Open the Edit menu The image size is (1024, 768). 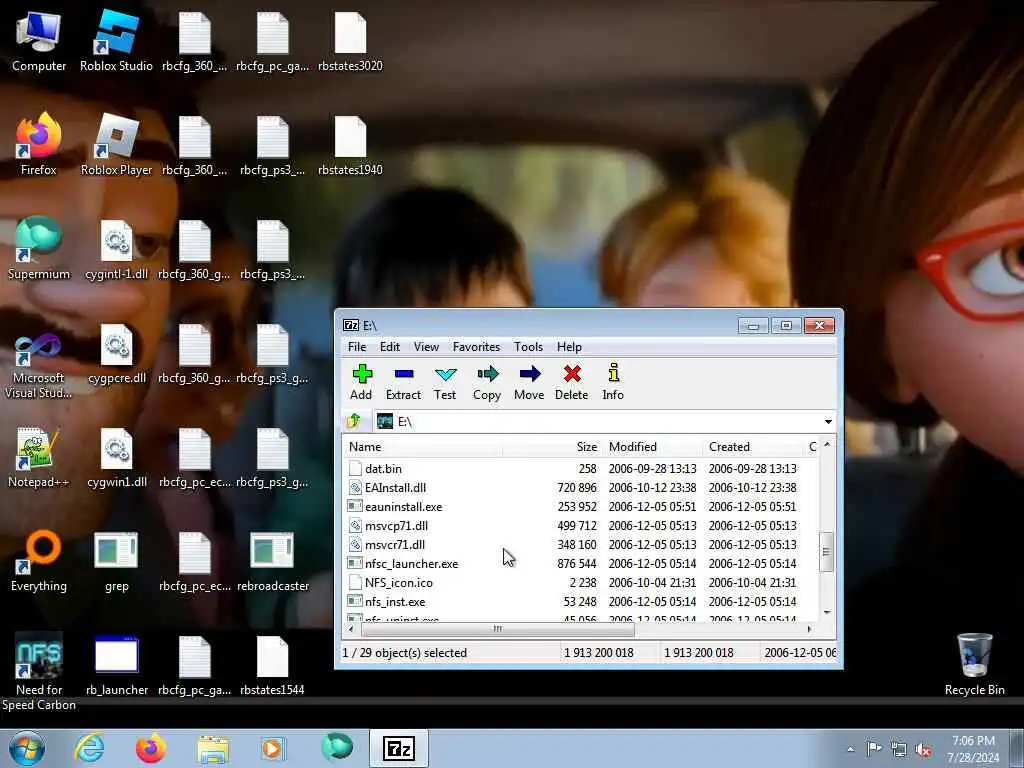coord(390,347)
